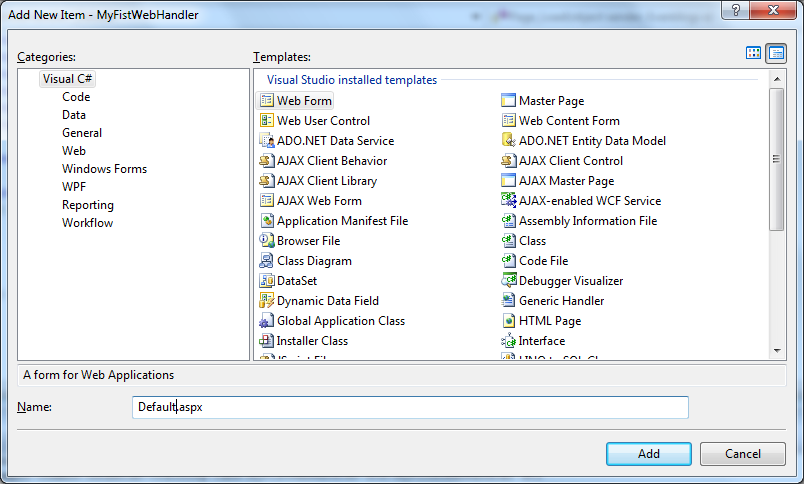Click the Class Diagram template icon
The width and height of the screenshot is (804, 484).
pyautogui.click(x=267, y=261)
